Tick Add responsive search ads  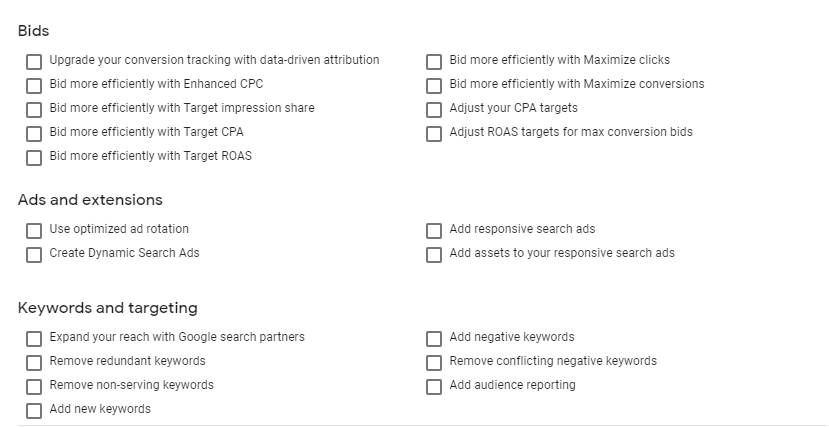434,230
